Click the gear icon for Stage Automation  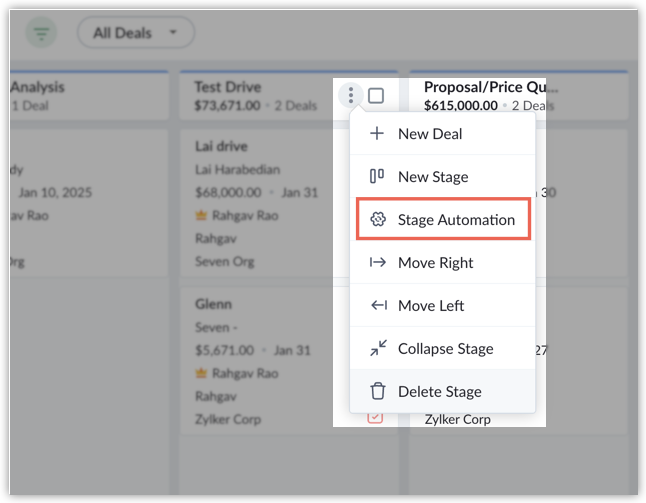click(x=378, y=219)
